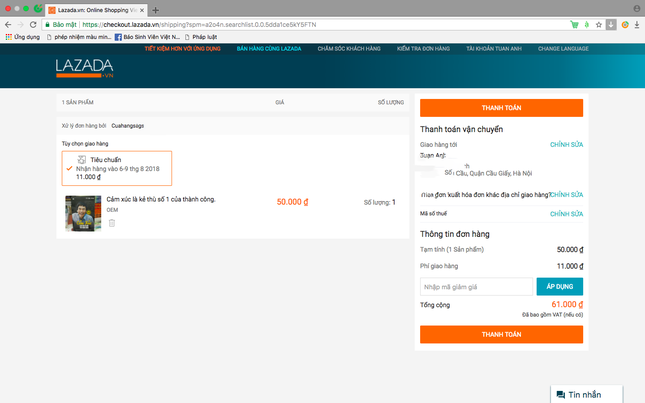Image resolution: width=645 pixels, height=403 pixels.
Task: Bookmark page with the star icon
Action: coord(599,25)
